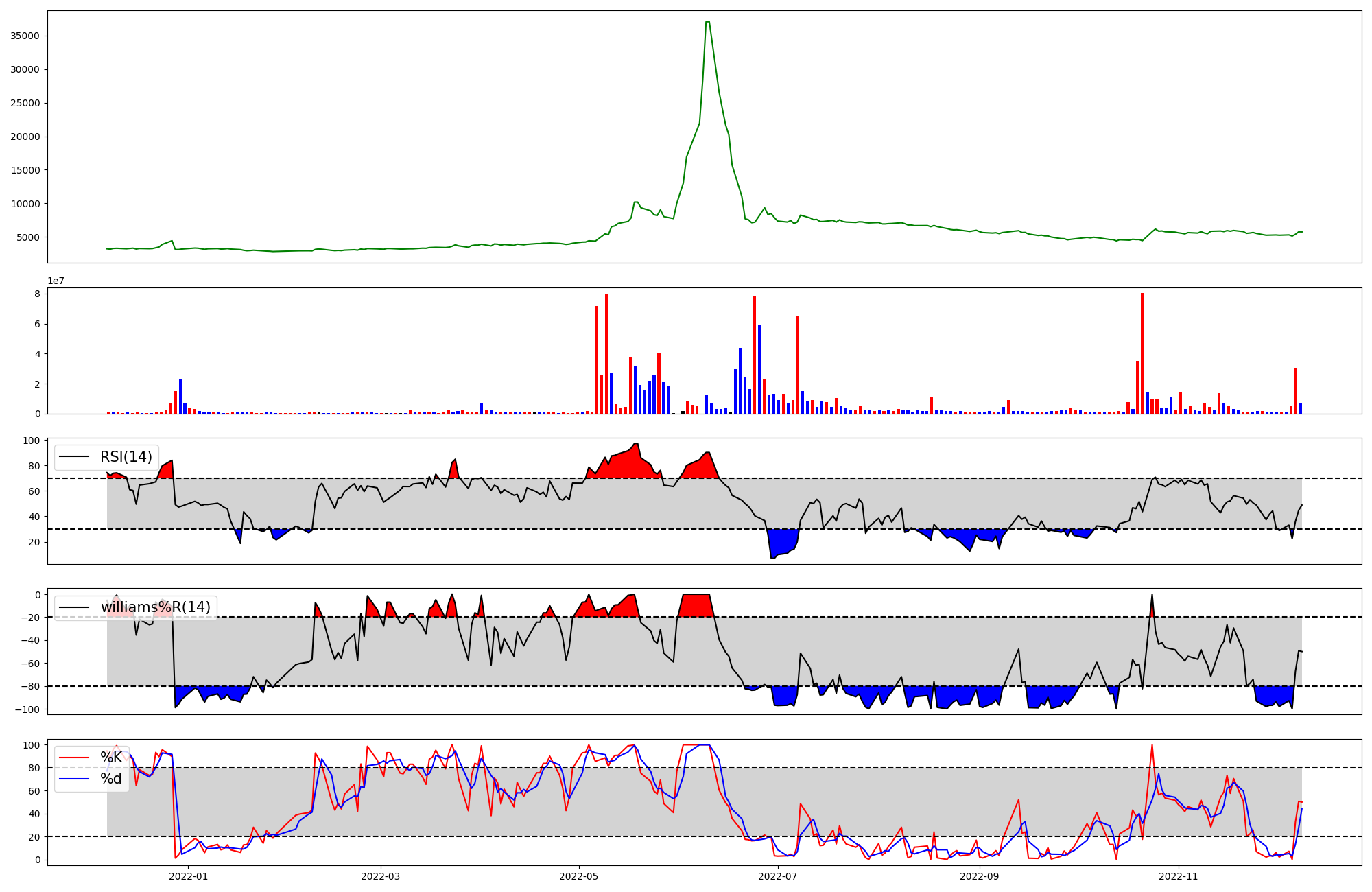This screenshot has width=1372, height=892.
Task: Click the -100 tick on williams%R axis
Action: (x=28, y=709)
